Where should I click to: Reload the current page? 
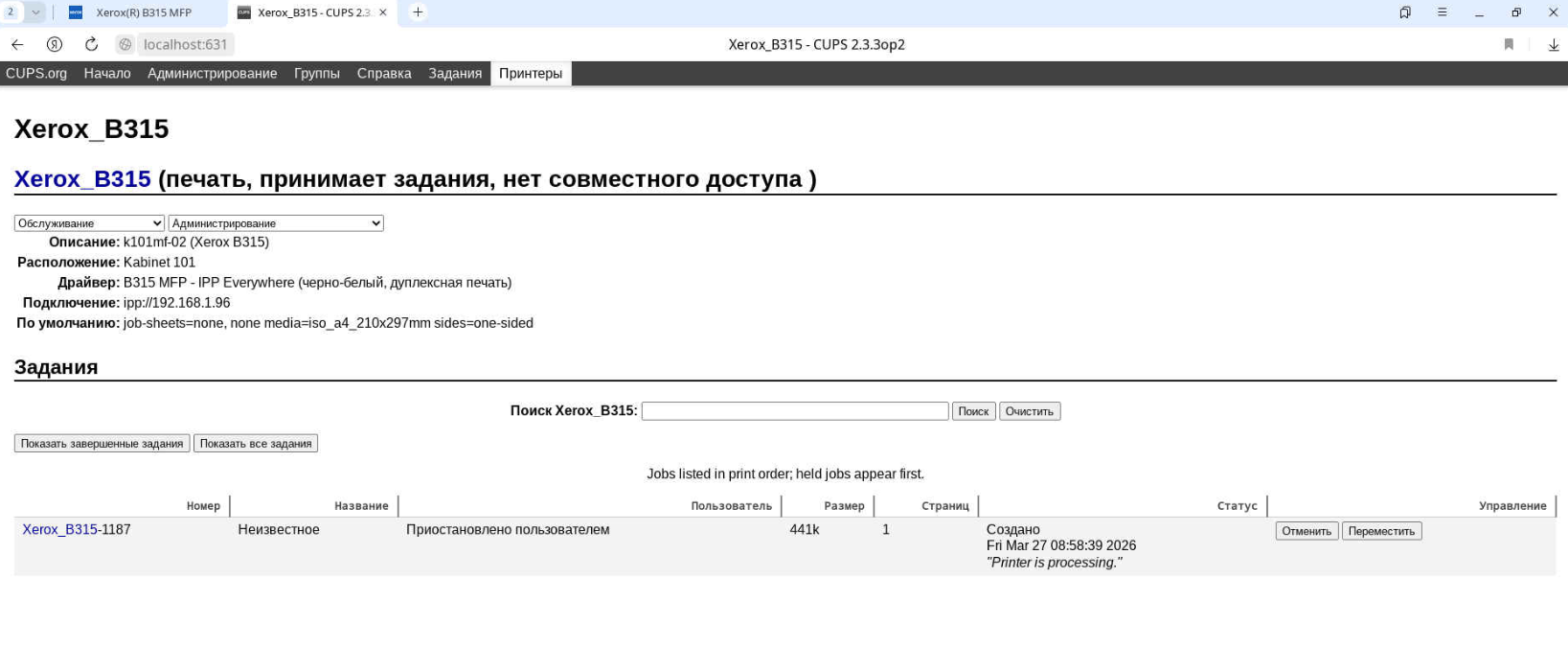point(91,44)
